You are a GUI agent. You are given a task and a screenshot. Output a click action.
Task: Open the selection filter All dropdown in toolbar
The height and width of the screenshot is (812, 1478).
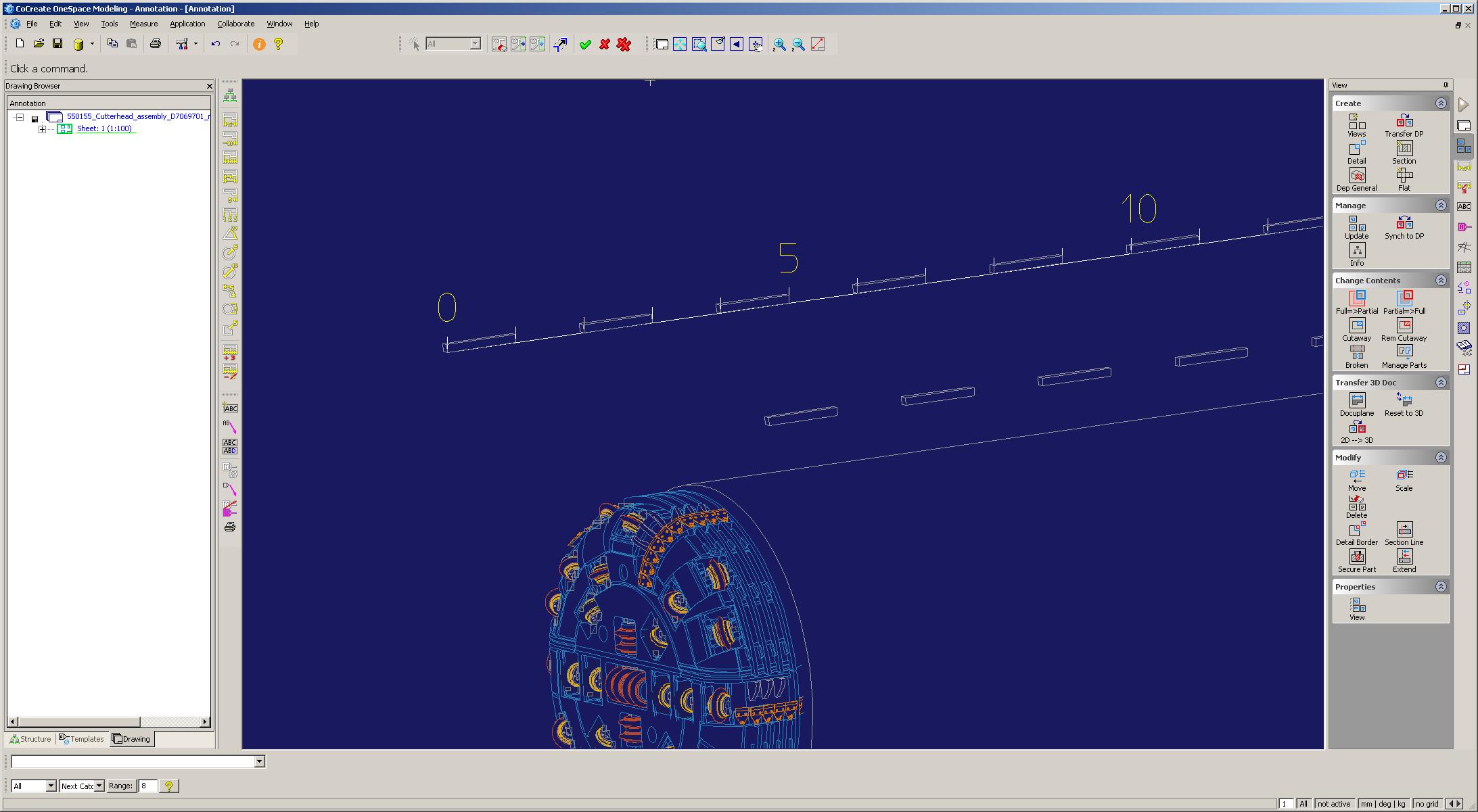[475, 44]
